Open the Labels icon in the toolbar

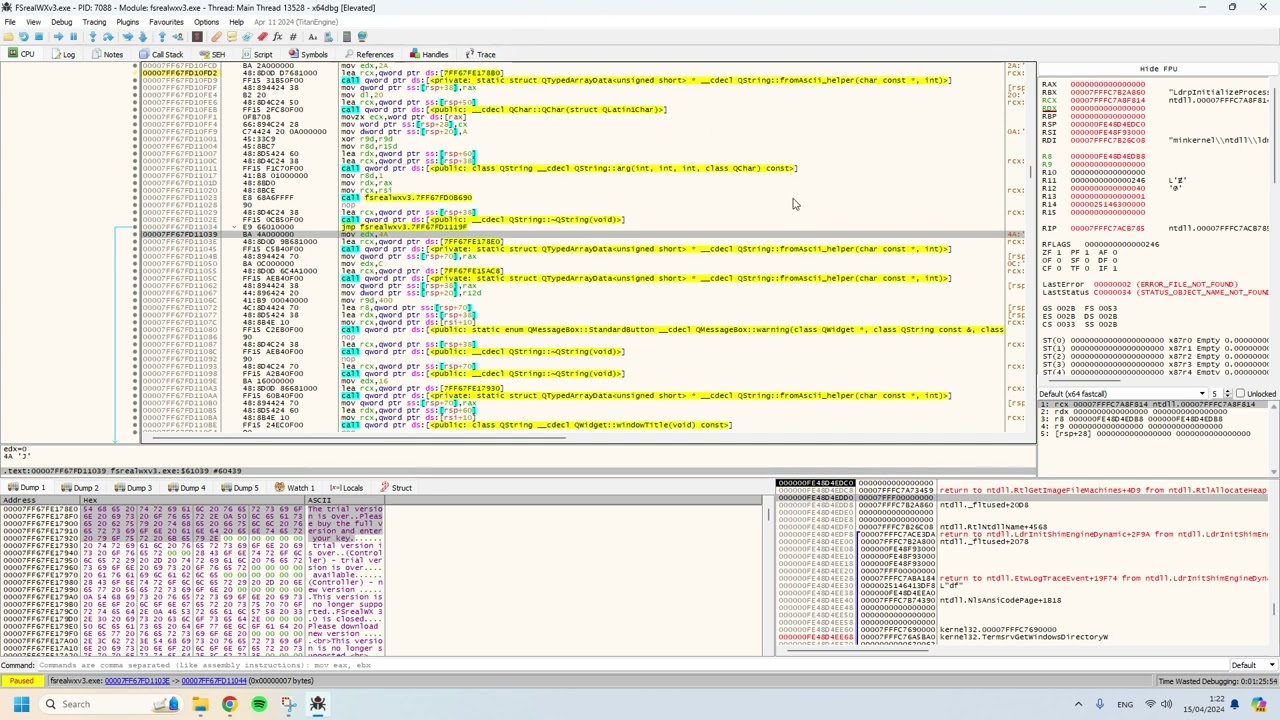pyautogui.click(x=247, y=37)
